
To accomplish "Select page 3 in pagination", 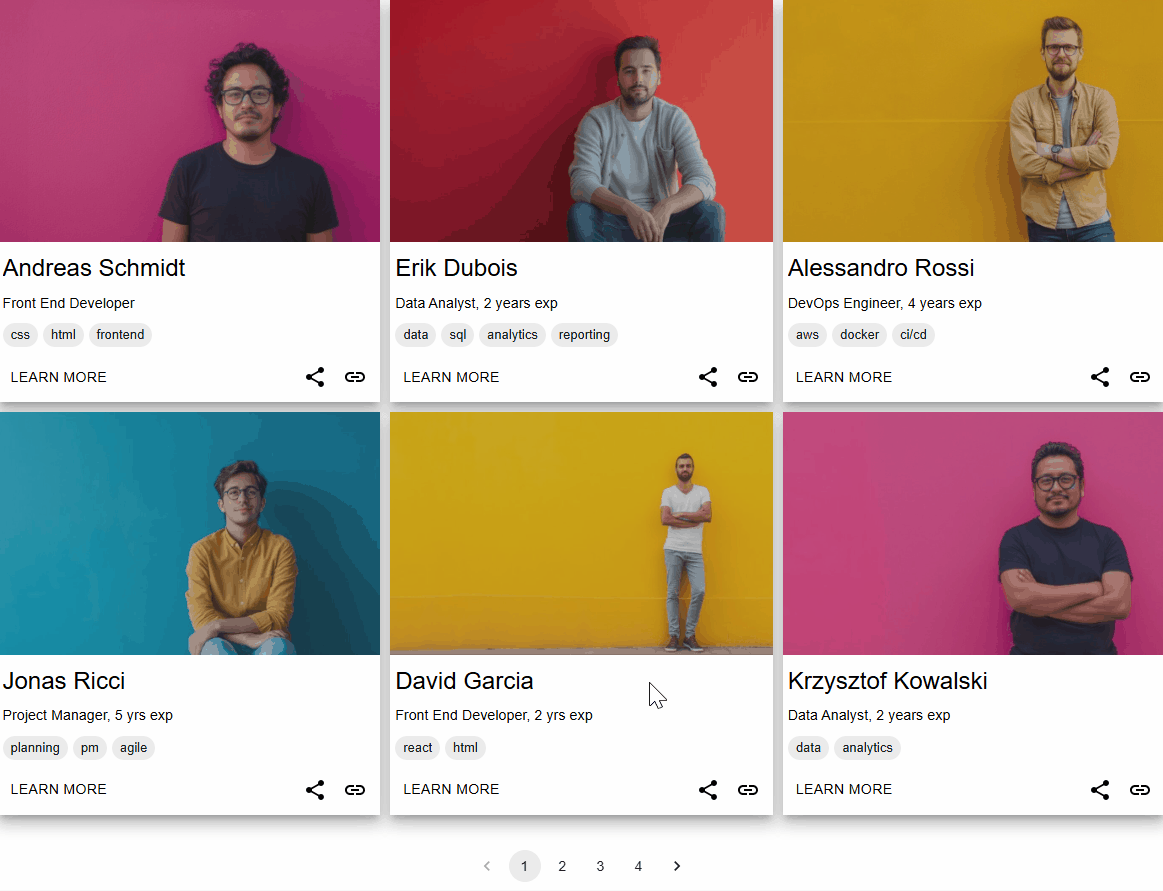I will tap(600, 866).
